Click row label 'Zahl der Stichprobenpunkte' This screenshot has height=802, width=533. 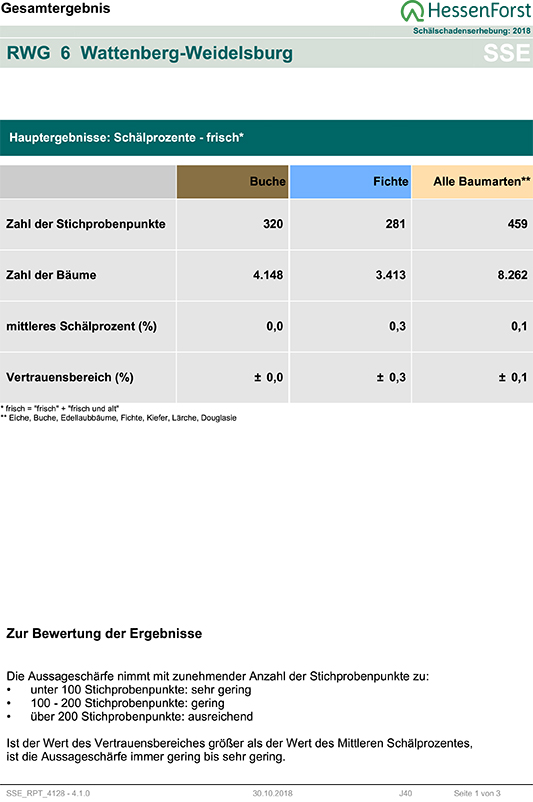[x=86, y=224]
